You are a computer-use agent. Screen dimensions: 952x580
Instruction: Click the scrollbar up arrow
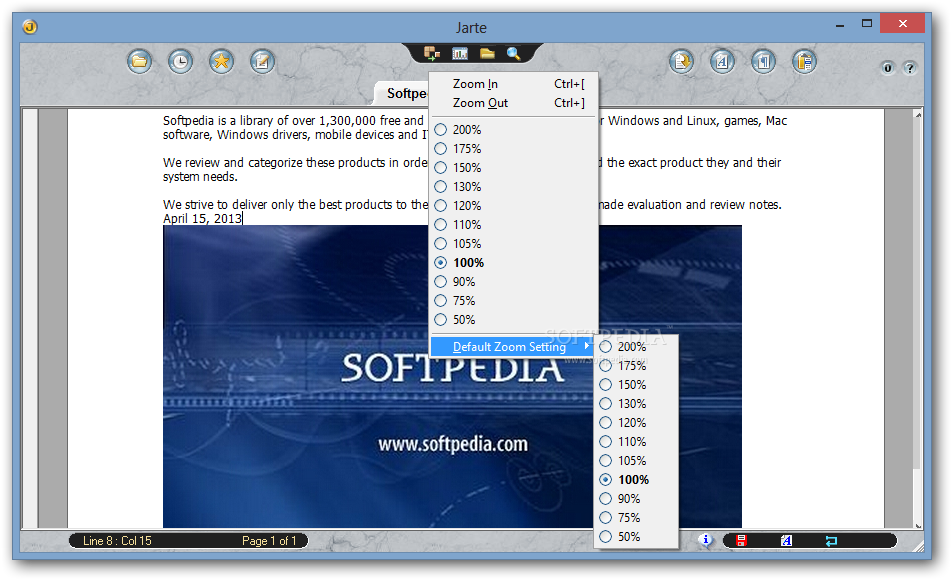point(918,115)
